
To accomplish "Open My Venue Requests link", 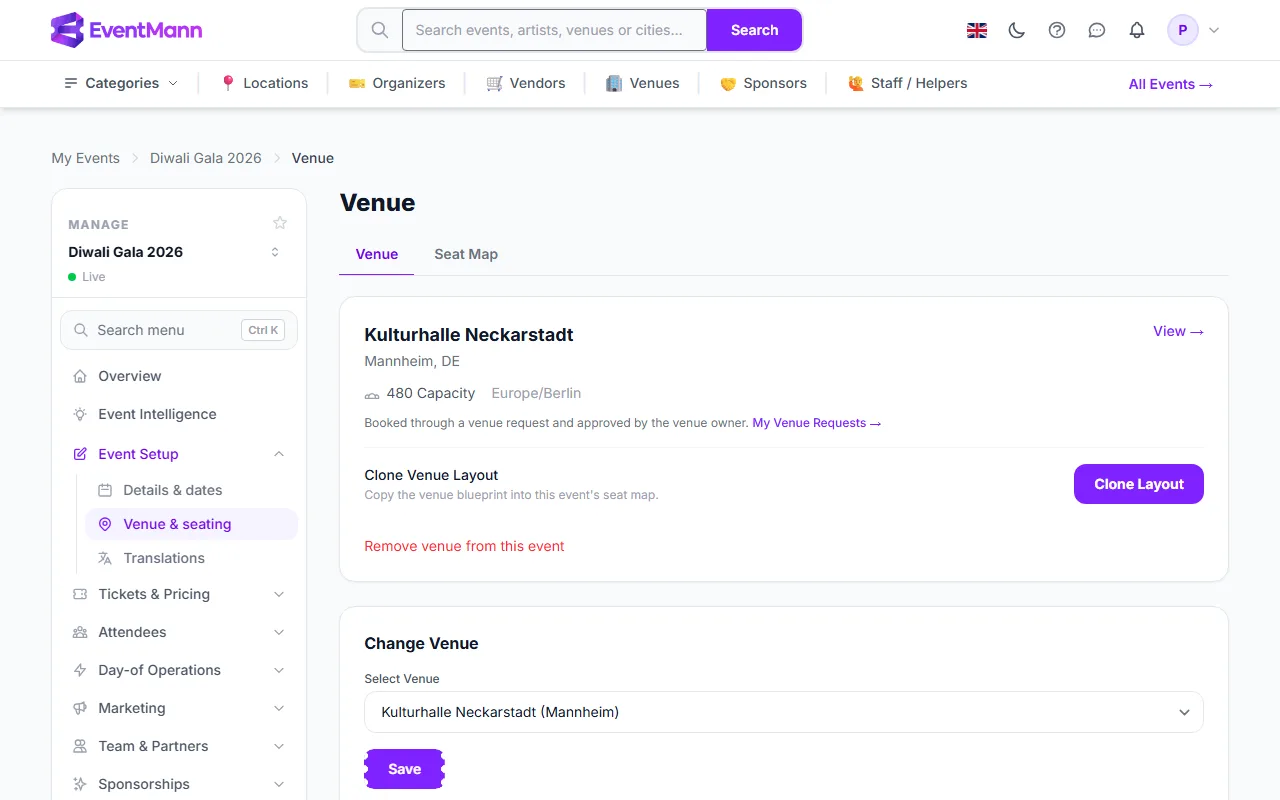I will coord(817,423).
